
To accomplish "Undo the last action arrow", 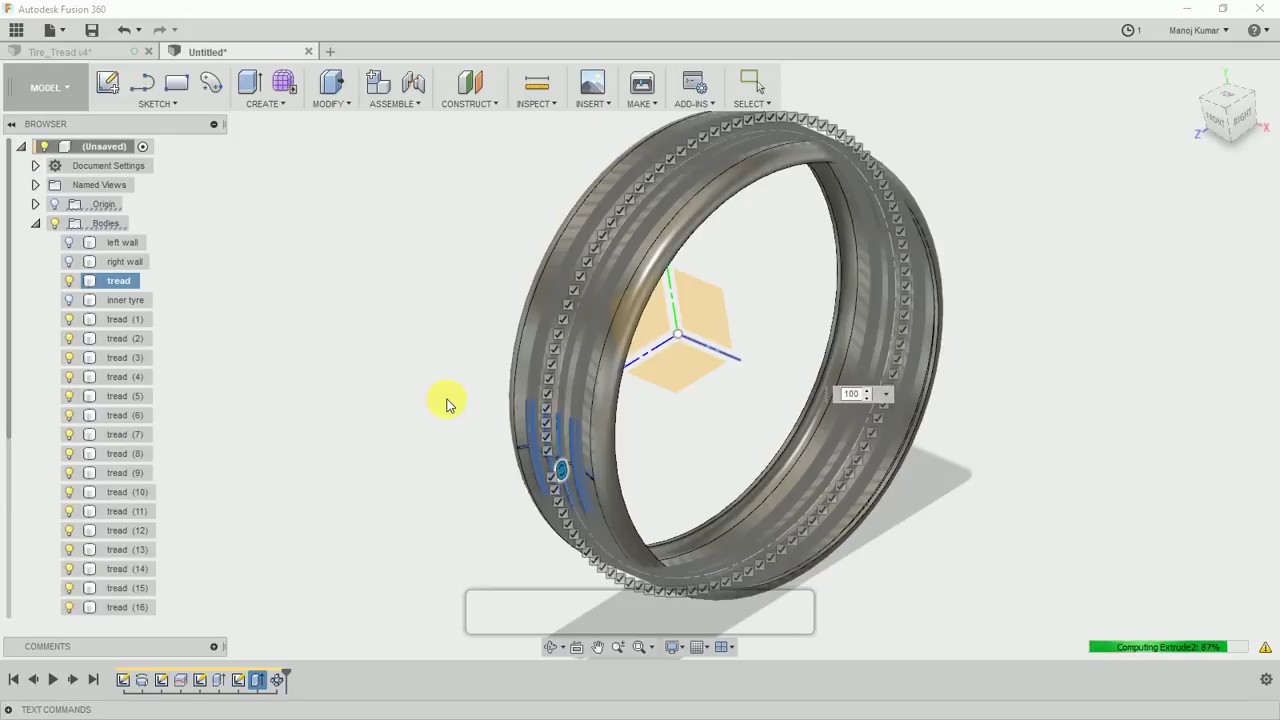I will pos(124,30).
